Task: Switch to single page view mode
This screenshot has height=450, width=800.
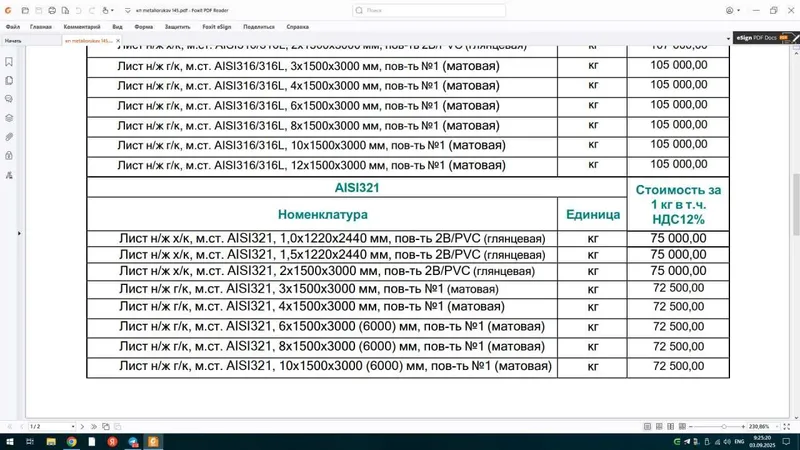Action: [x=647, y=427]
